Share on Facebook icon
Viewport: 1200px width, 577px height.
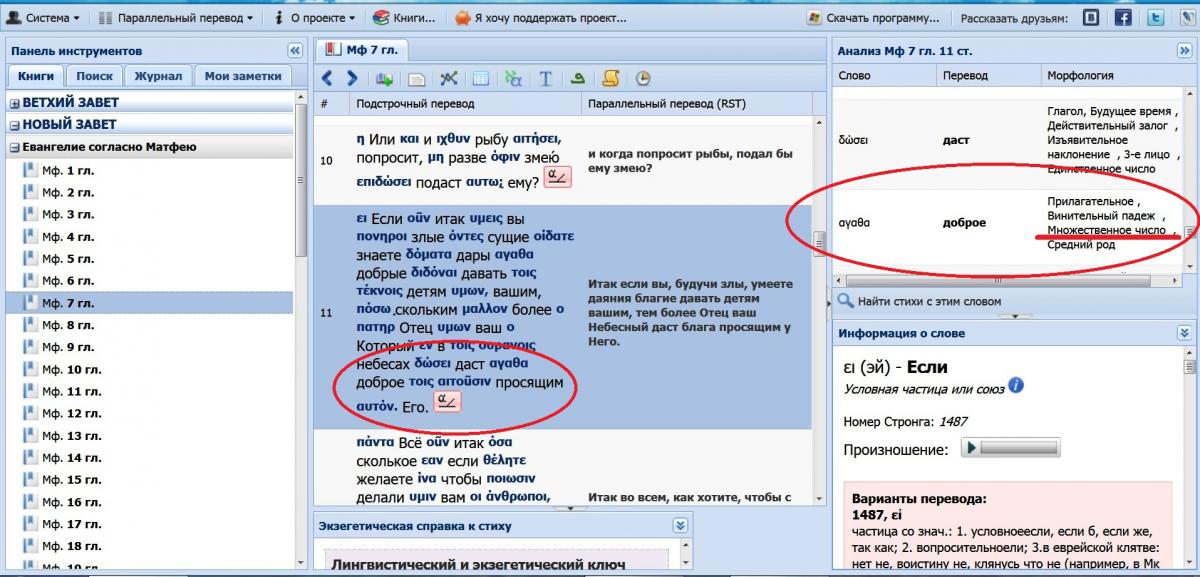pos(1124,17)
